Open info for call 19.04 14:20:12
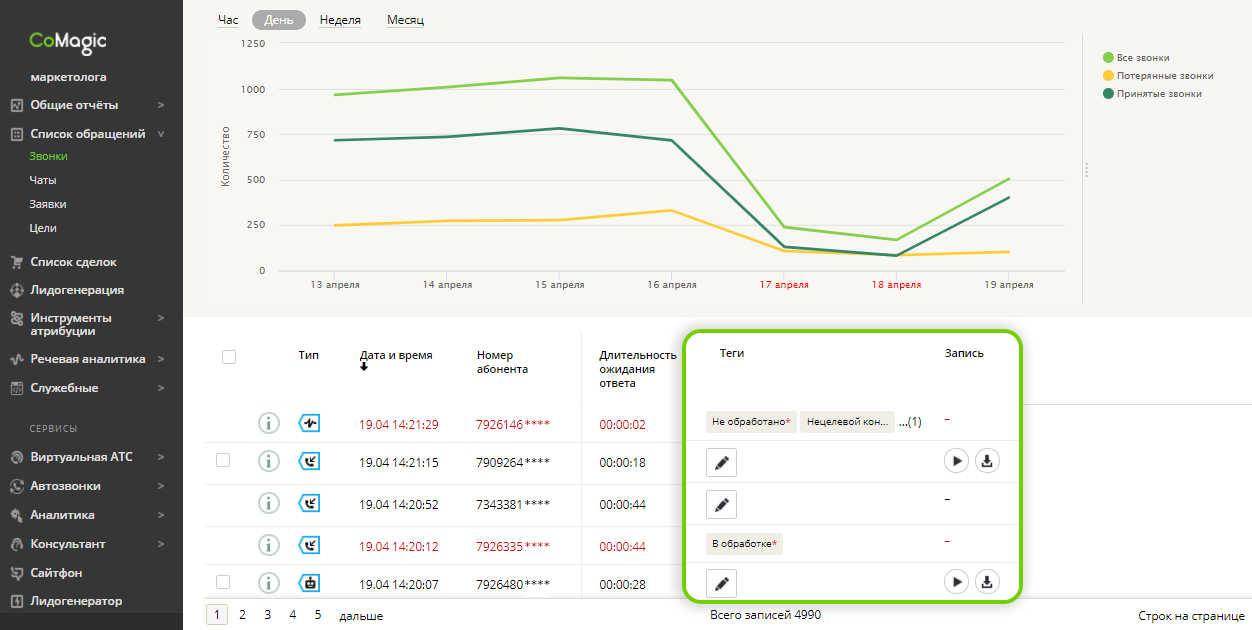The width and height of the screenshot is (1252, 630). point(268,545)
